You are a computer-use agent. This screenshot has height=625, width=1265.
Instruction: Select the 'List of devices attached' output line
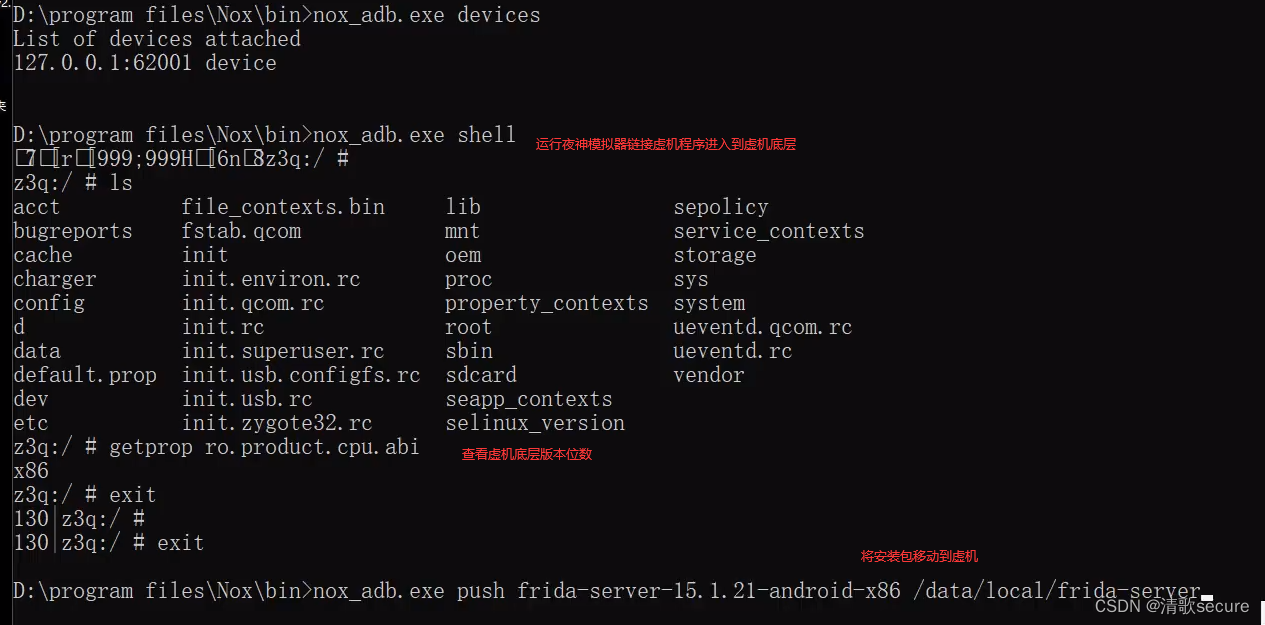156,39
